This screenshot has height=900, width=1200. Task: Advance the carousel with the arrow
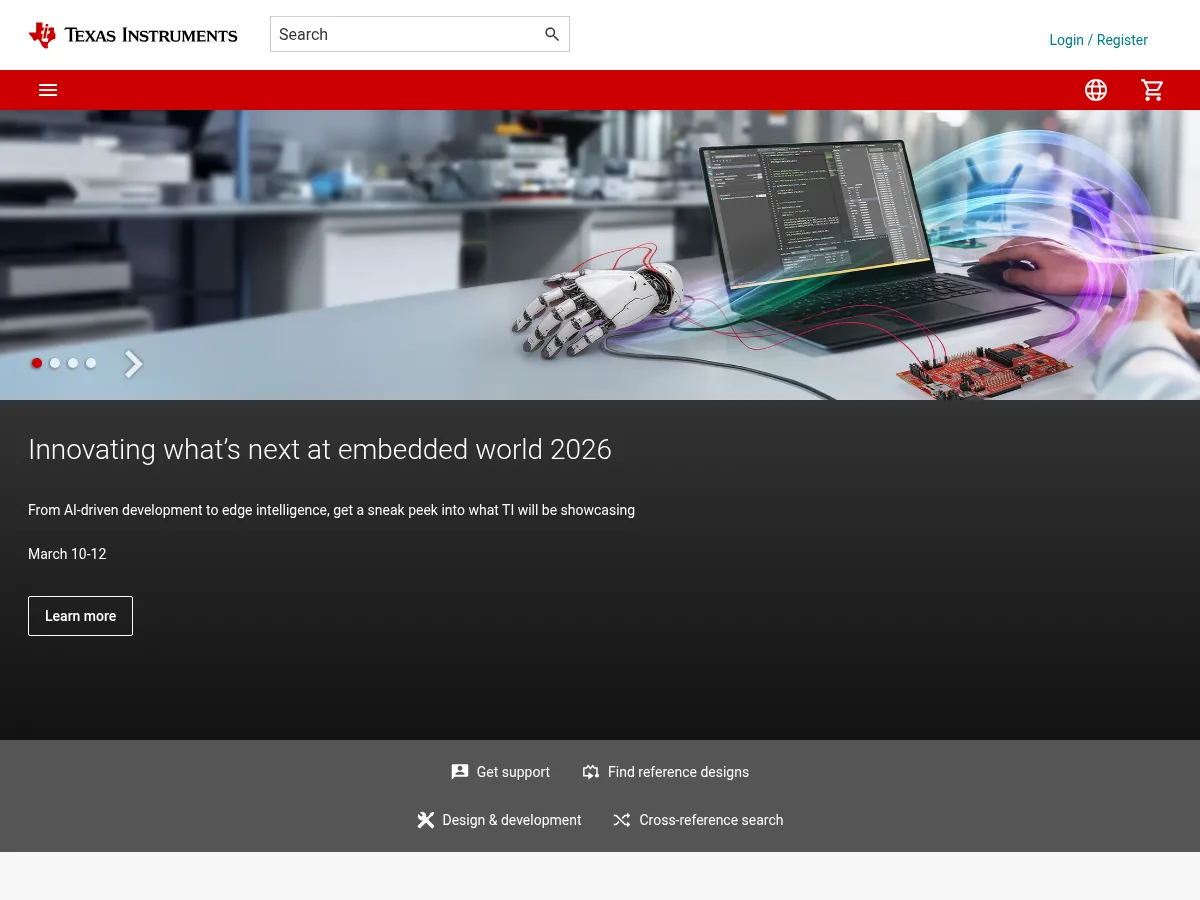pyautogui.click(x=133, y=363)
